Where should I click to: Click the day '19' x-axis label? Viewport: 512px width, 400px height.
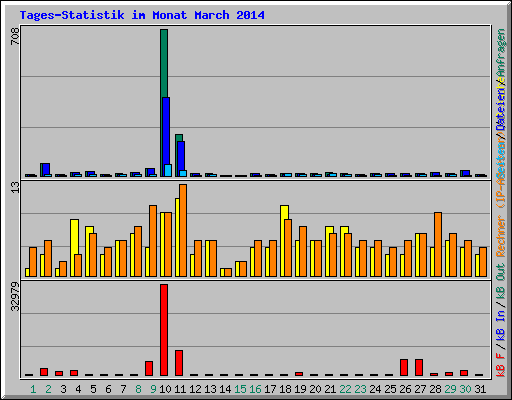click(300, 389)
